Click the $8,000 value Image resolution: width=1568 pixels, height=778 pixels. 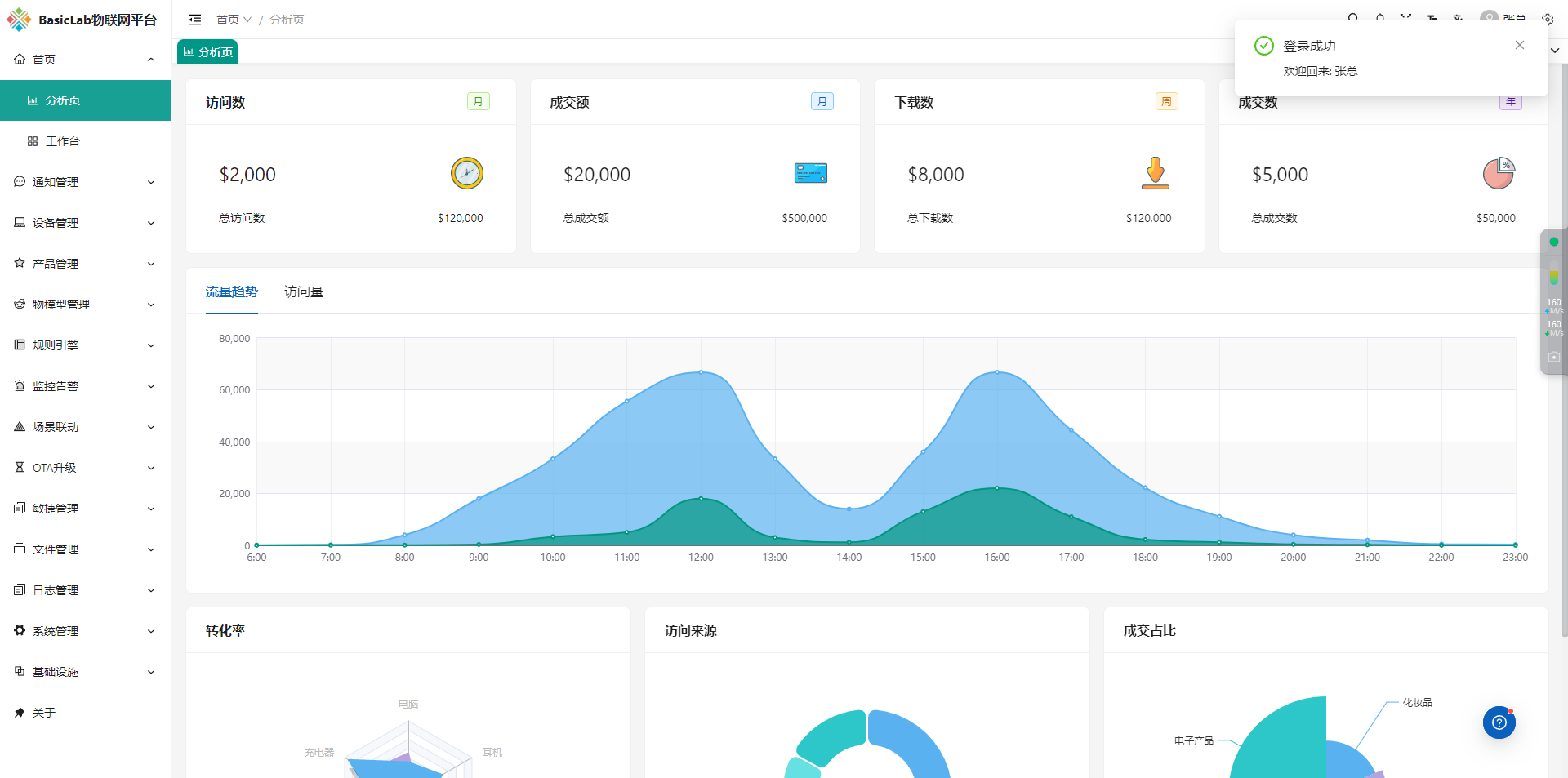tap(936, 175)
